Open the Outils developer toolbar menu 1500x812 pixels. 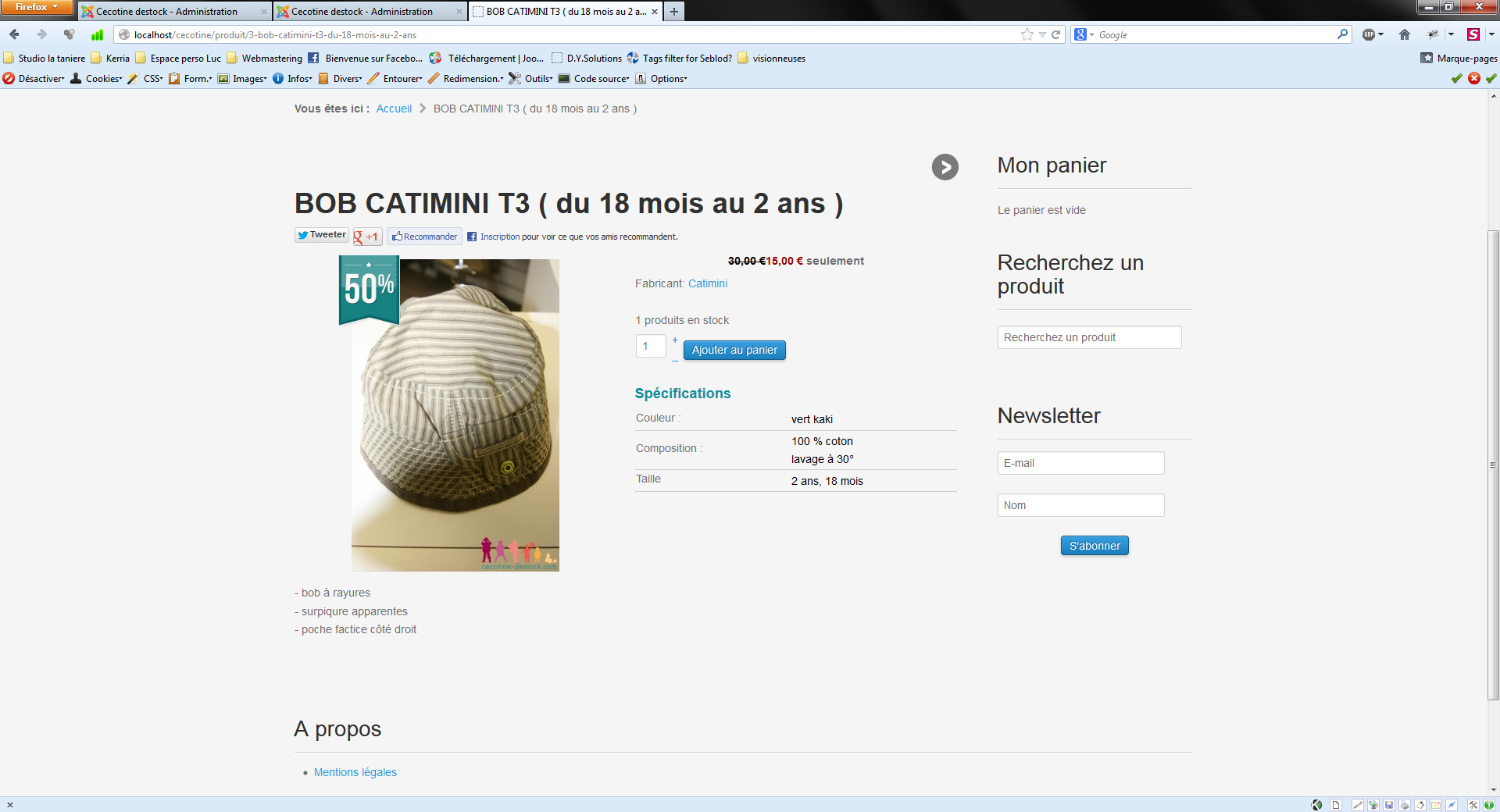pyautogui.click(x=531, y=78)
